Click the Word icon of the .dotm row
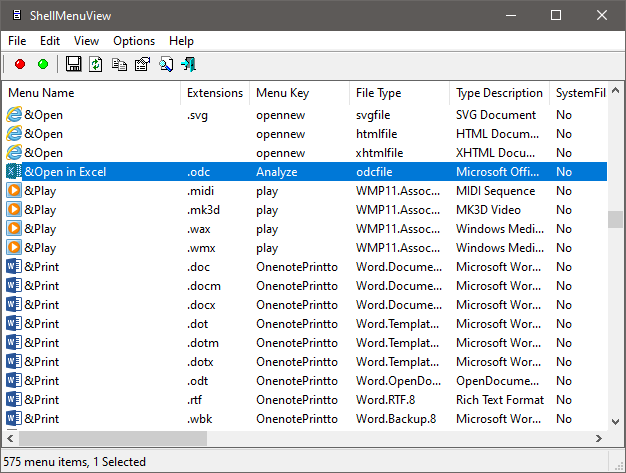The image size is (626, 473). 14,342
